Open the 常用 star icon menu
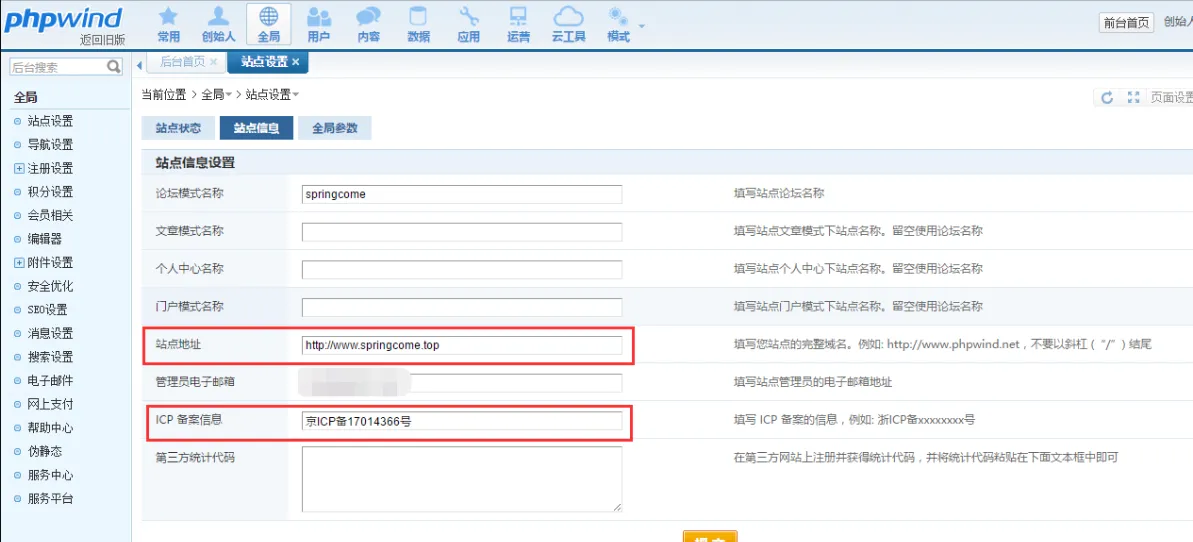Image resolution: width=1193 pixels, height=542 pixels. [x=168, y=24]
